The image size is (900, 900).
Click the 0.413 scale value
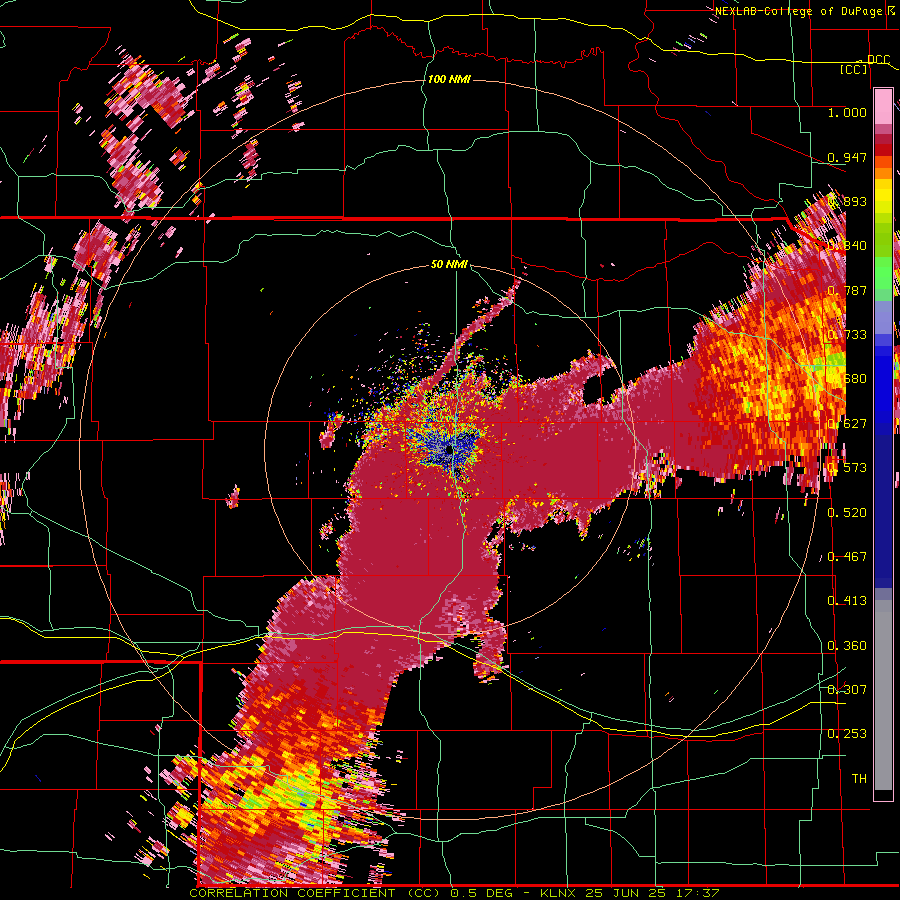pyautogui.click(x=847, y=600)
